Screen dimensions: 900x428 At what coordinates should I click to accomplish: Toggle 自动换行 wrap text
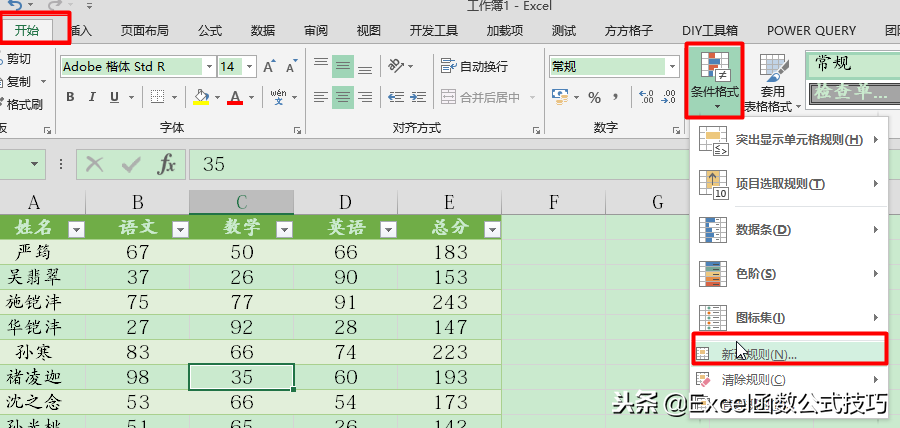click(x=474, y=67)
